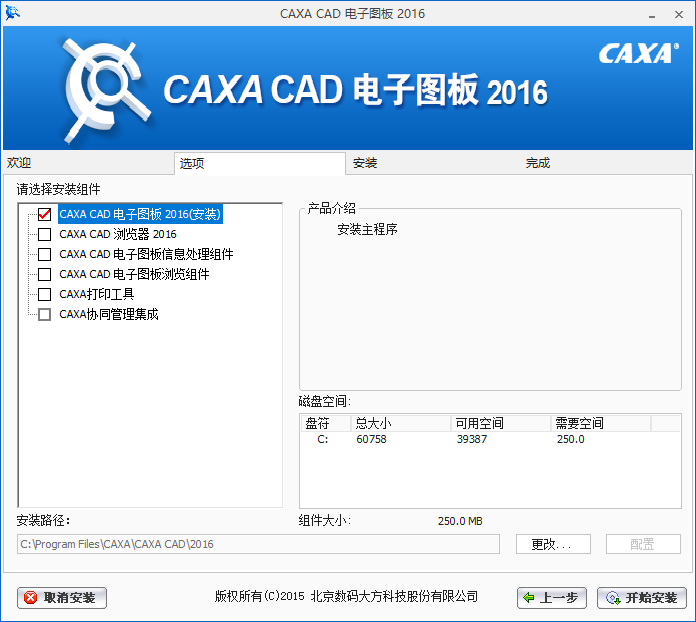Image resolution: width=696 pixels, height=622 pixels.
Task: Click the 盘符 column header
Action: [326, 424]
